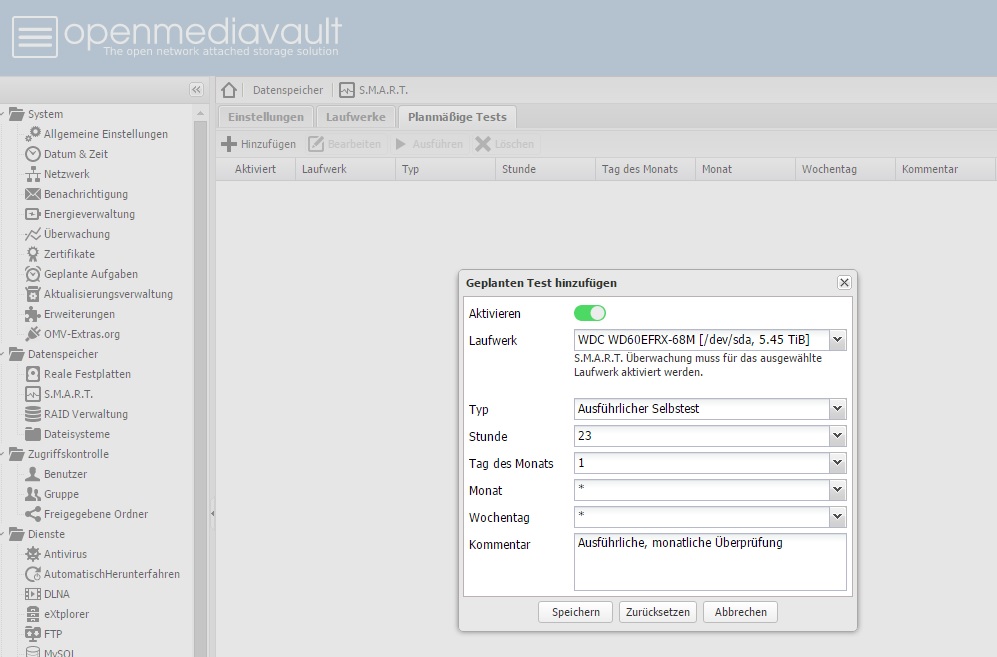Open DLNA film icon
997x657 pixels.
pos(33,594)
